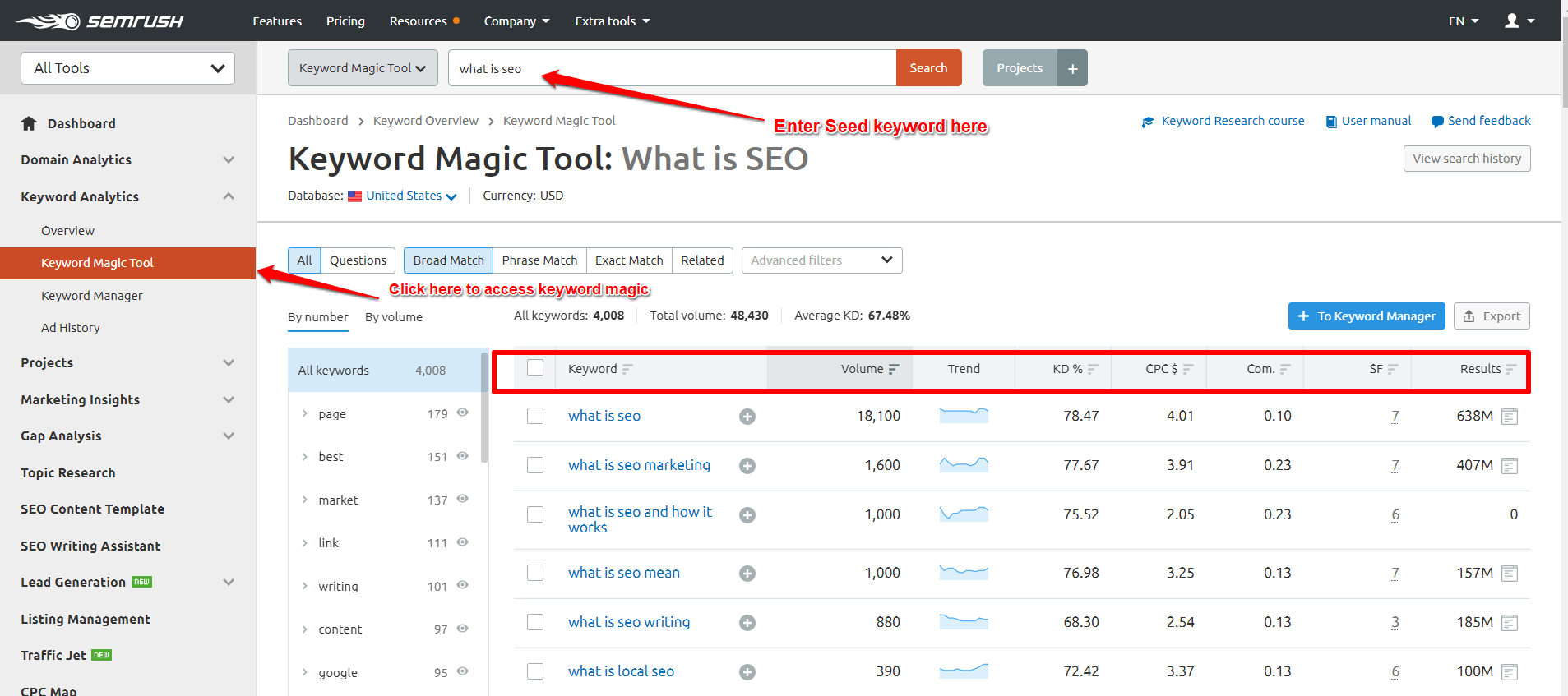Screen dimensions: 1568x696
Task: Click the Semrush logo icon
Action: click(49, 21)
